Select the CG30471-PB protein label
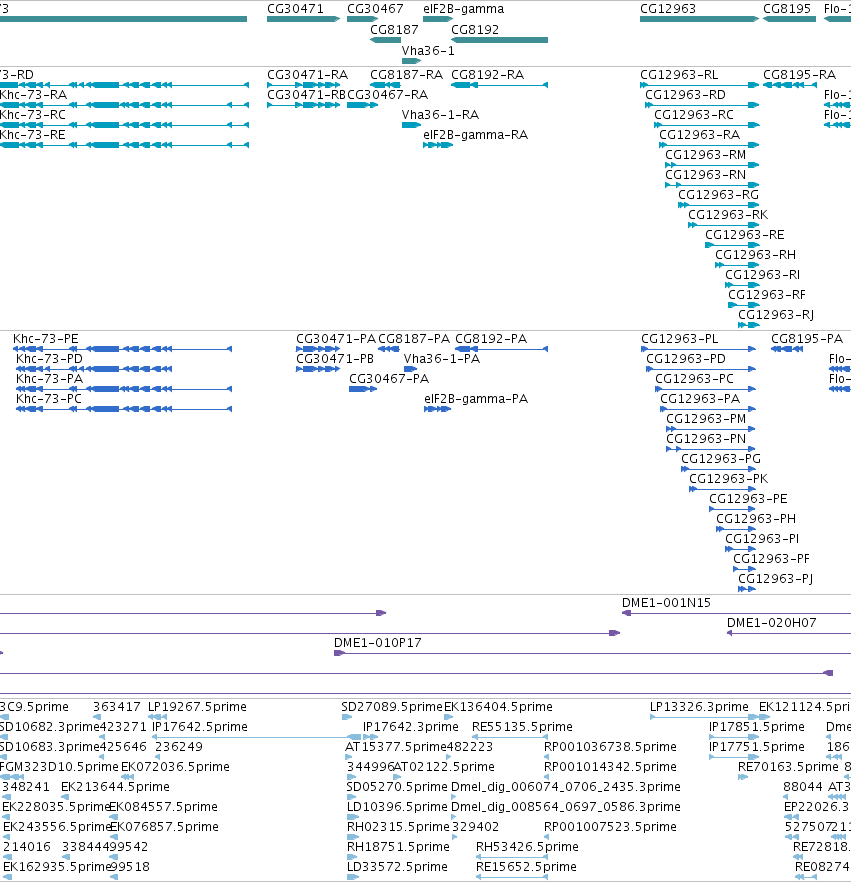This screenshot has width=851, height=882. coord(335,359)
